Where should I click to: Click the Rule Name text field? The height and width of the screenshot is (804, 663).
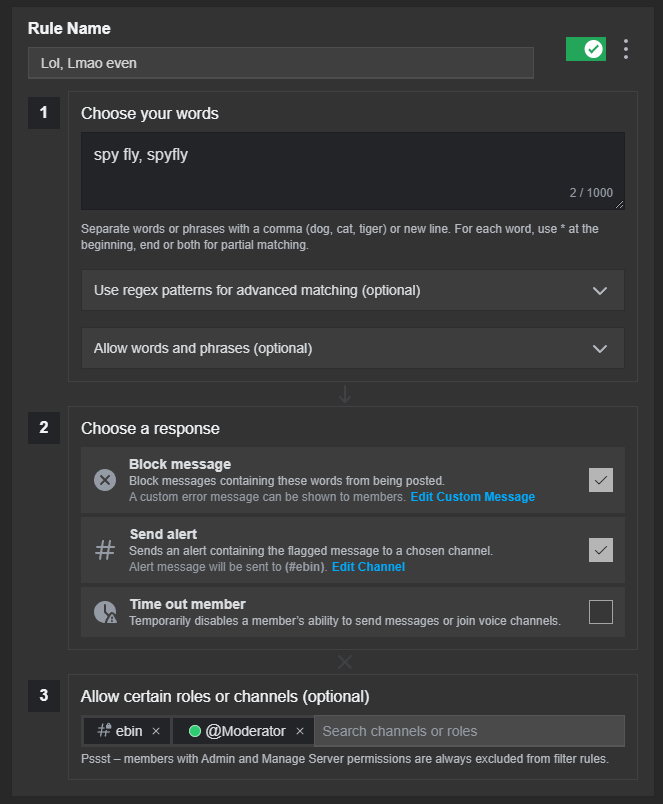tap(281, 63)
